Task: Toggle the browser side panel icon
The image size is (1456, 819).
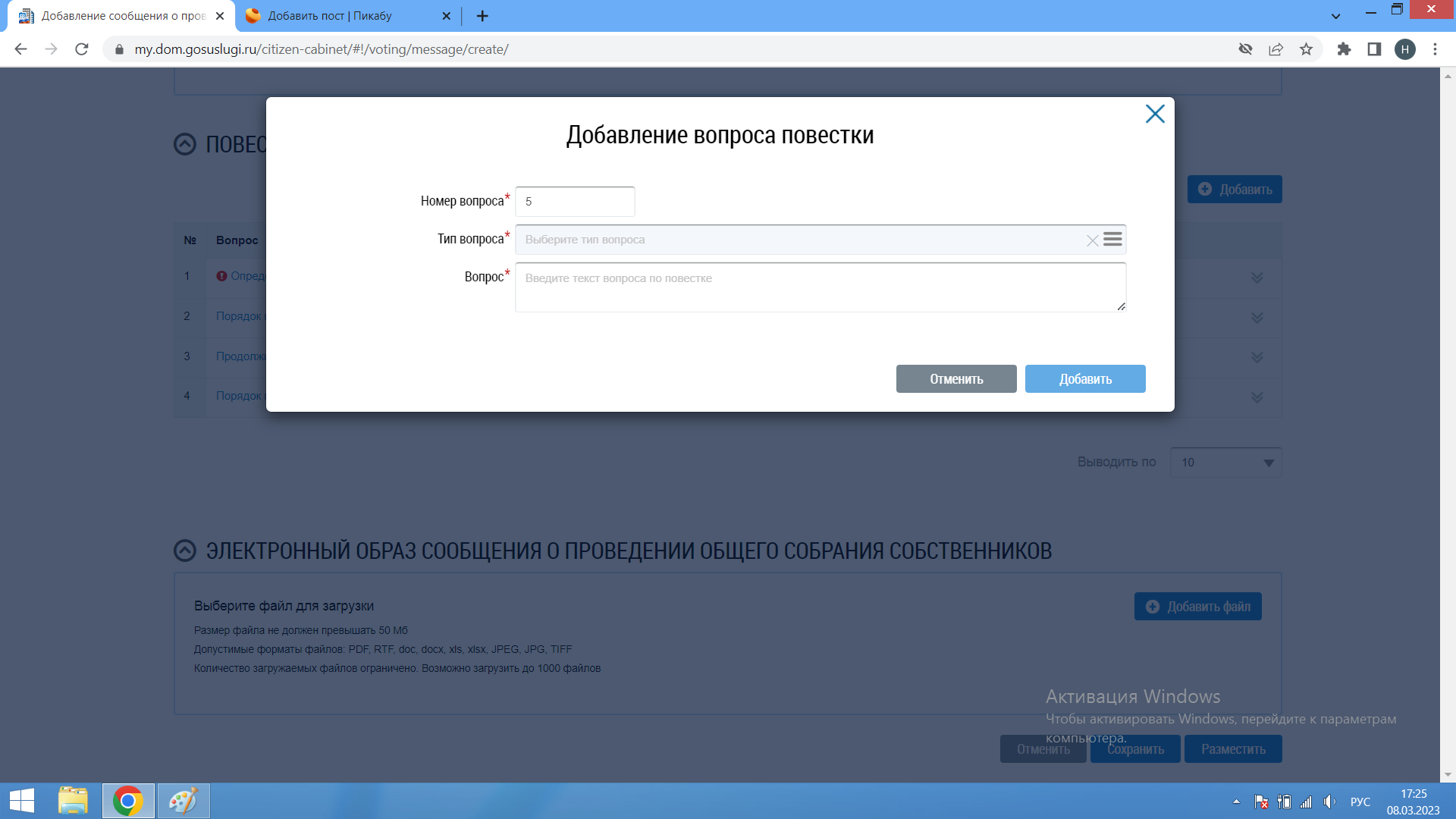Action: (x=1374, y=49)
